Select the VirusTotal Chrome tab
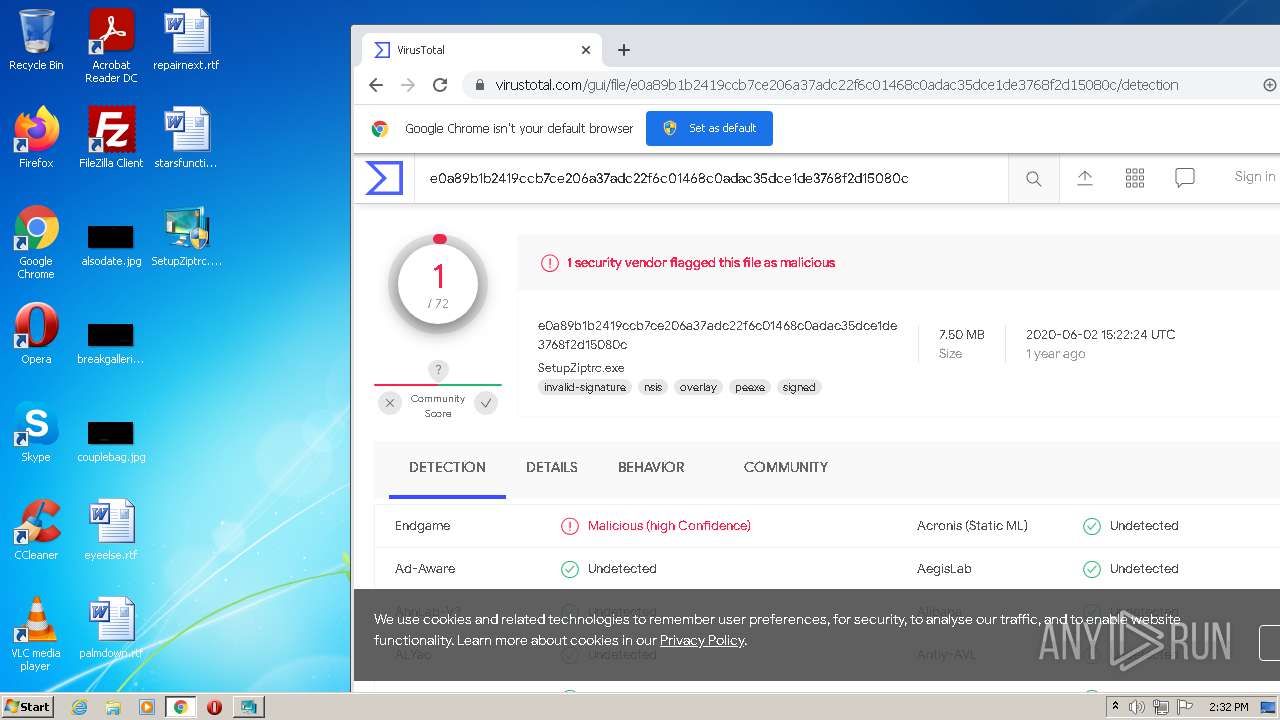The height and width of the screenshot is (720, 1280). click(482, 50)
